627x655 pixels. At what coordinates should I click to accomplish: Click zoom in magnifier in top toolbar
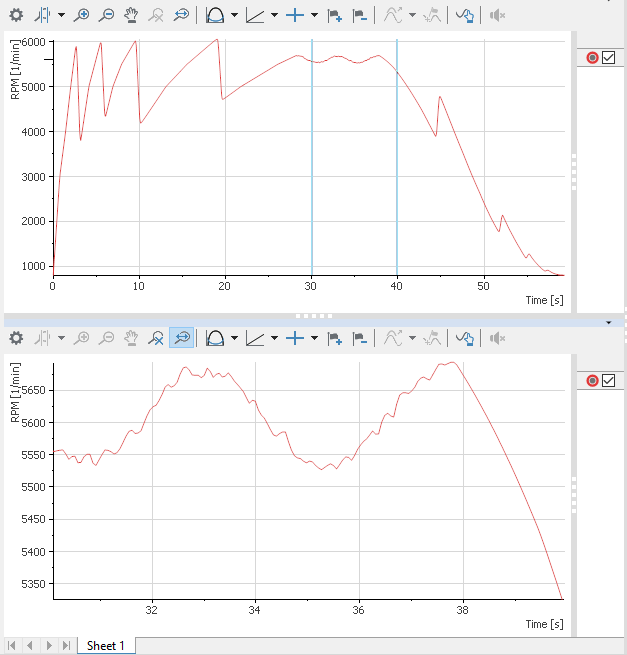82,16
